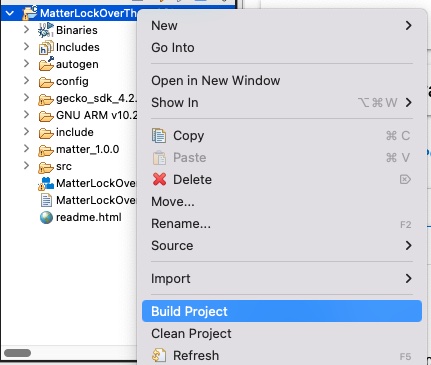Click the project configuration file icon with warning

[x=46, y=184]
